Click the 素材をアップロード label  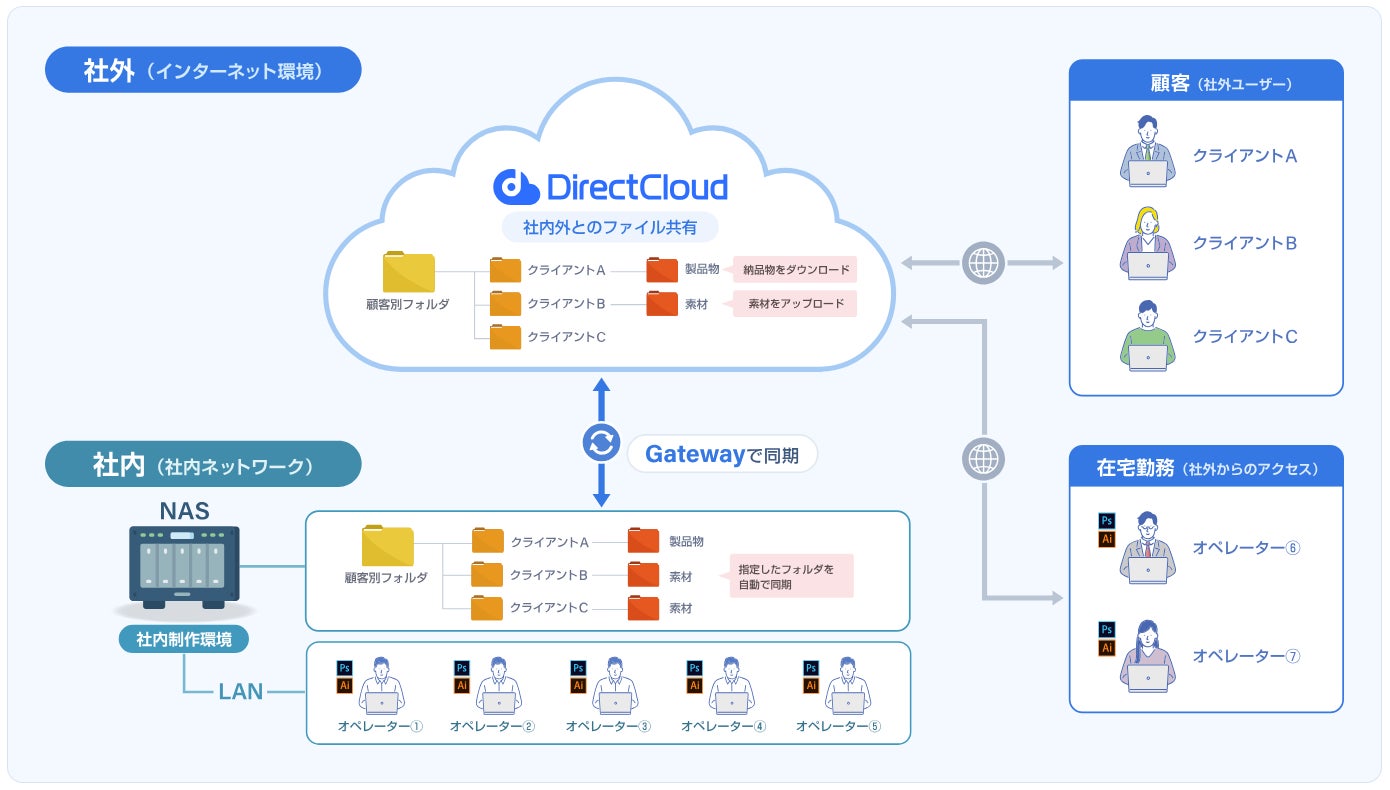(x=796, y=303)
